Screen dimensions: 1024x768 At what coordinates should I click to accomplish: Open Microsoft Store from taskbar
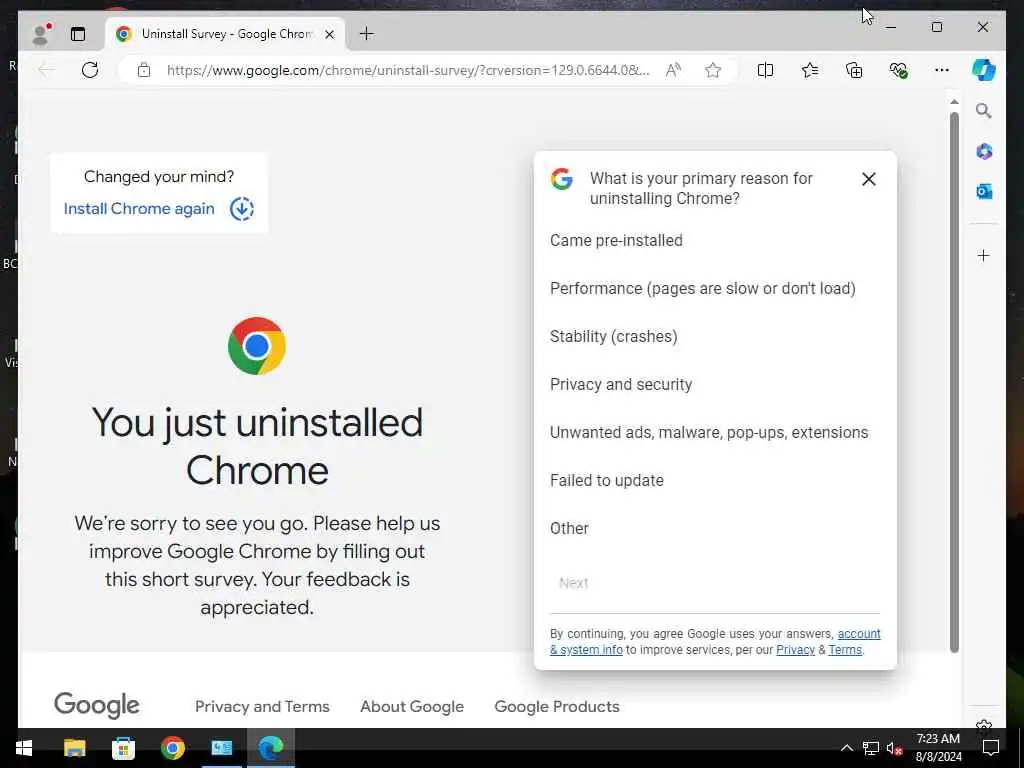(x=123, y=748)
